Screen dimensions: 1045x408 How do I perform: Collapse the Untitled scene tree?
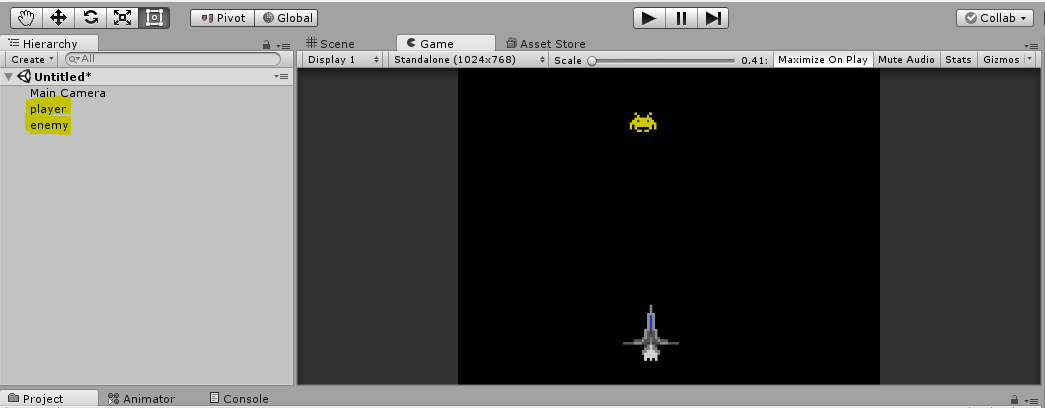tap(8, 77)
